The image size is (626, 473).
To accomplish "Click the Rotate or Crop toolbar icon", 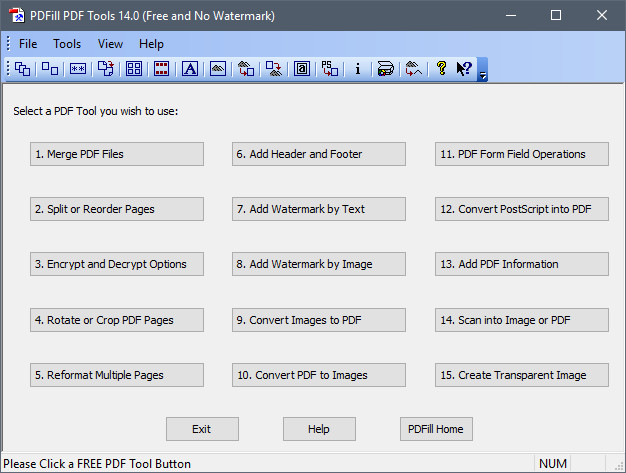I will pyautogui.click(x=106, y=69).
